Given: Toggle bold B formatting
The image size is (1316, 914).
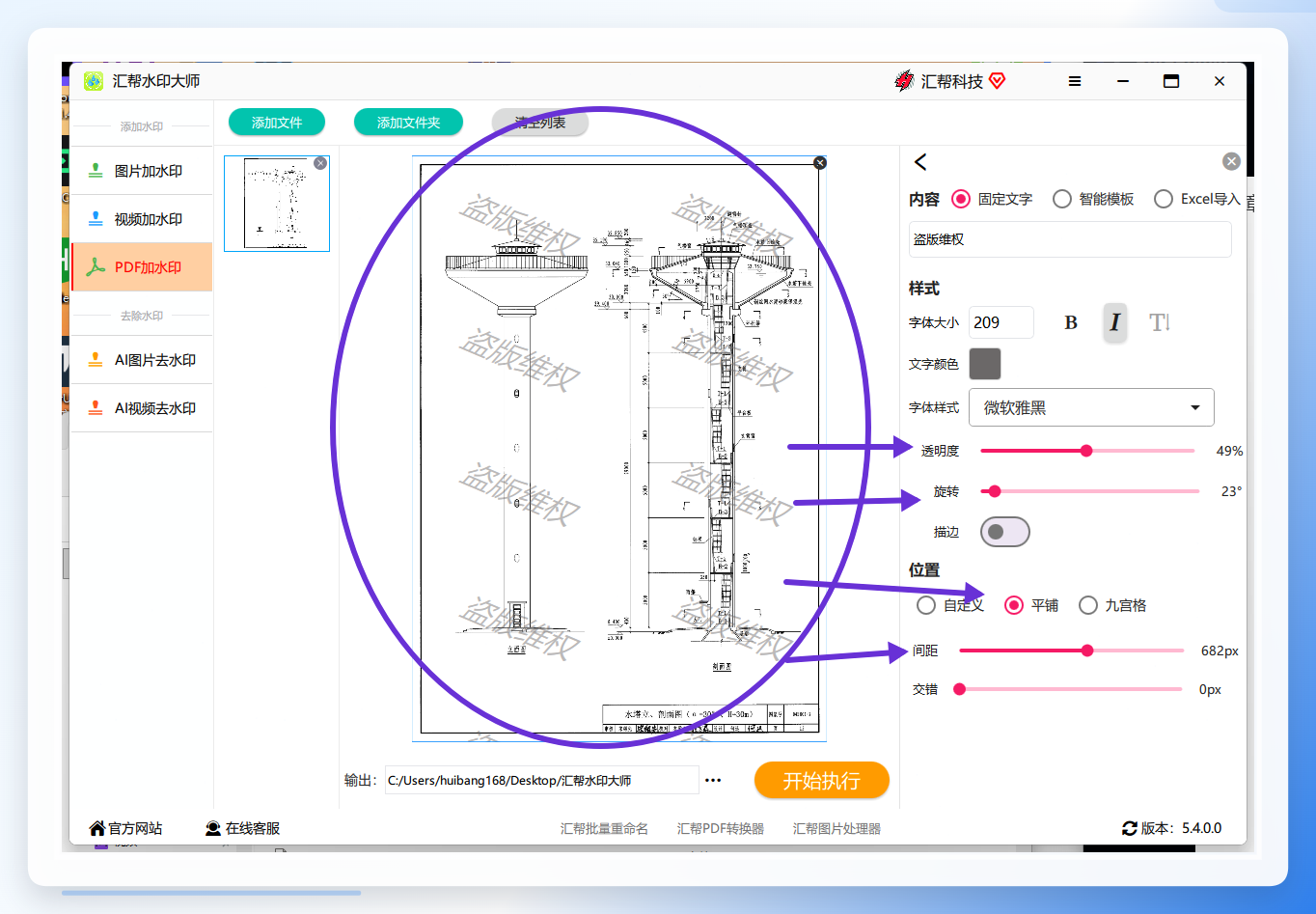Looking at the screenshot, I should pyautogui.click(x=1071, y=322).
